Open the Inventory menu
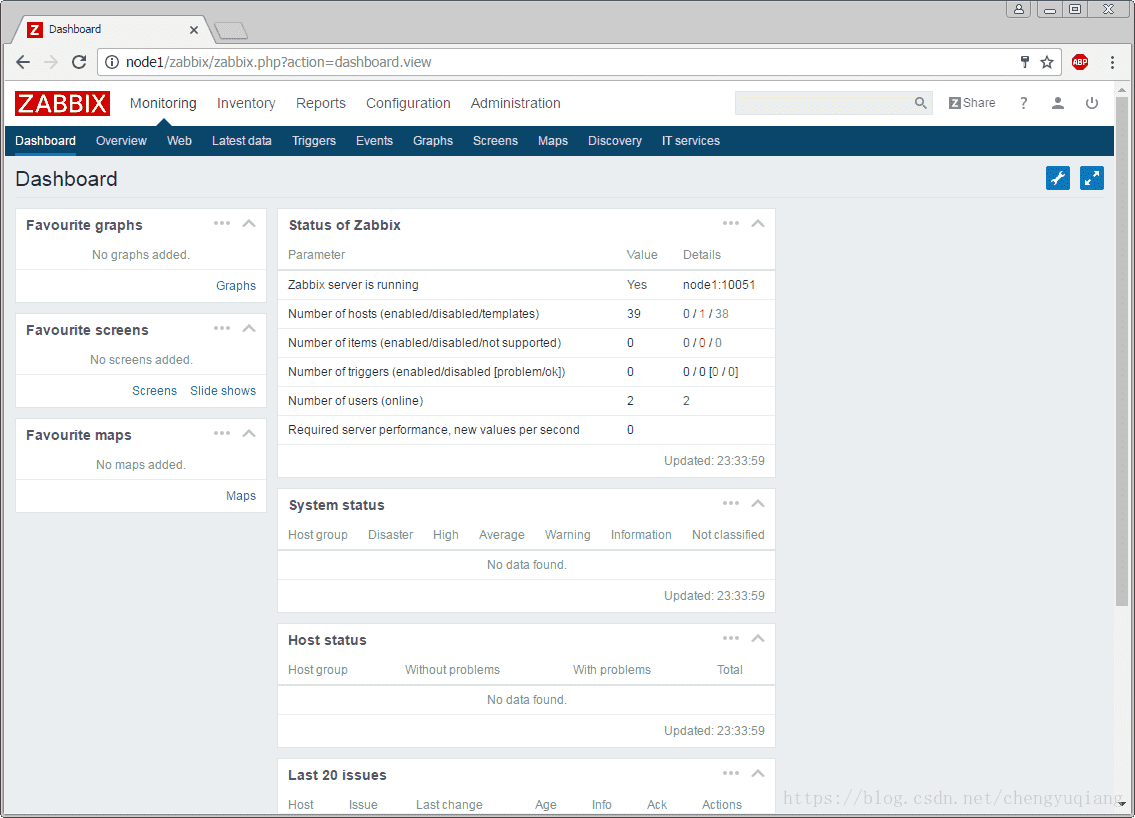Image resolution: width=1135 pixels, height=818 pixels. click(x=246, y=104)
